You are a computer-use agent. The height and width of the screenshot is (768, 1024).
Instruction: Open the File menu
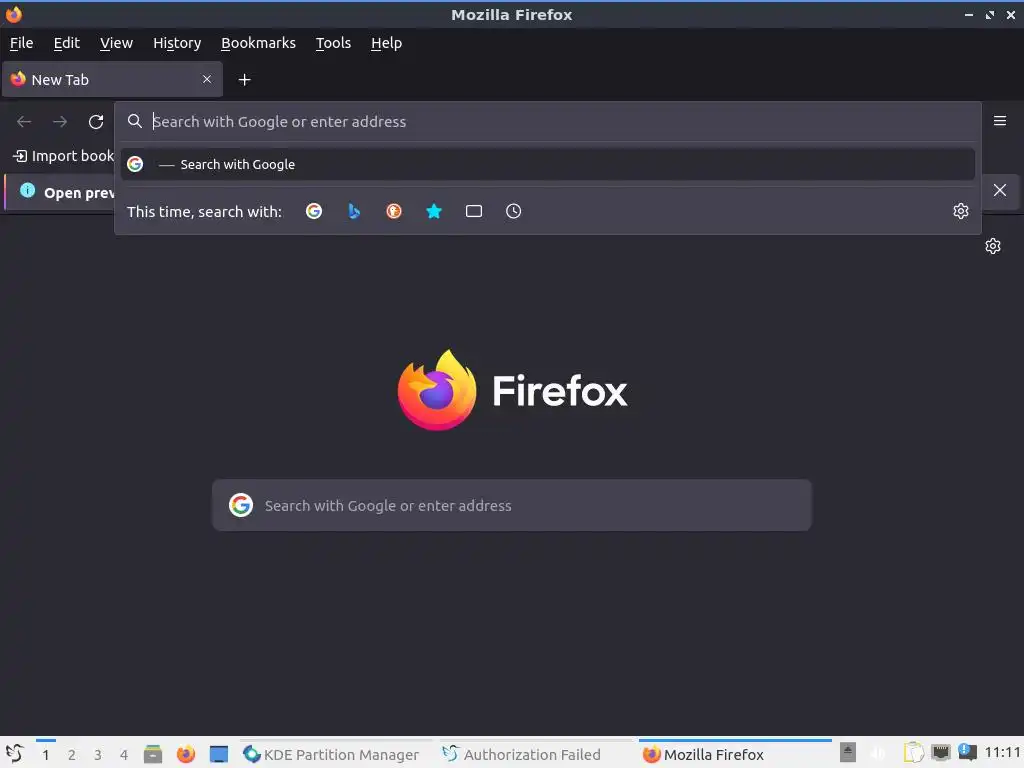21,43
